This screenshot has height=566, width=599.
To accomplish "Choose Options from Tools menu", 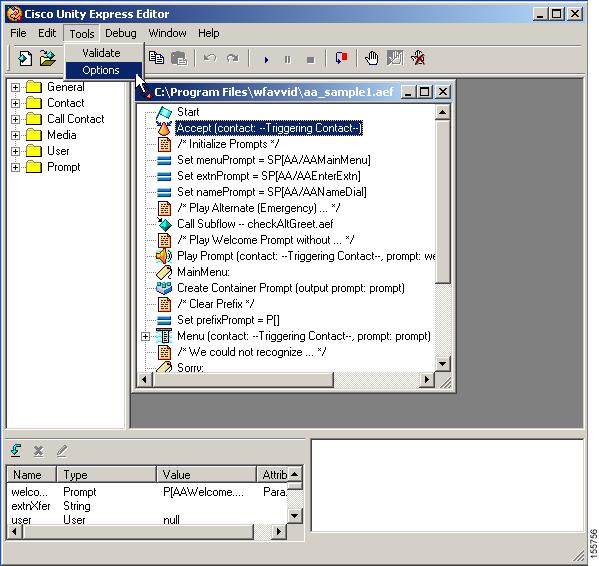I will (101, 70).
